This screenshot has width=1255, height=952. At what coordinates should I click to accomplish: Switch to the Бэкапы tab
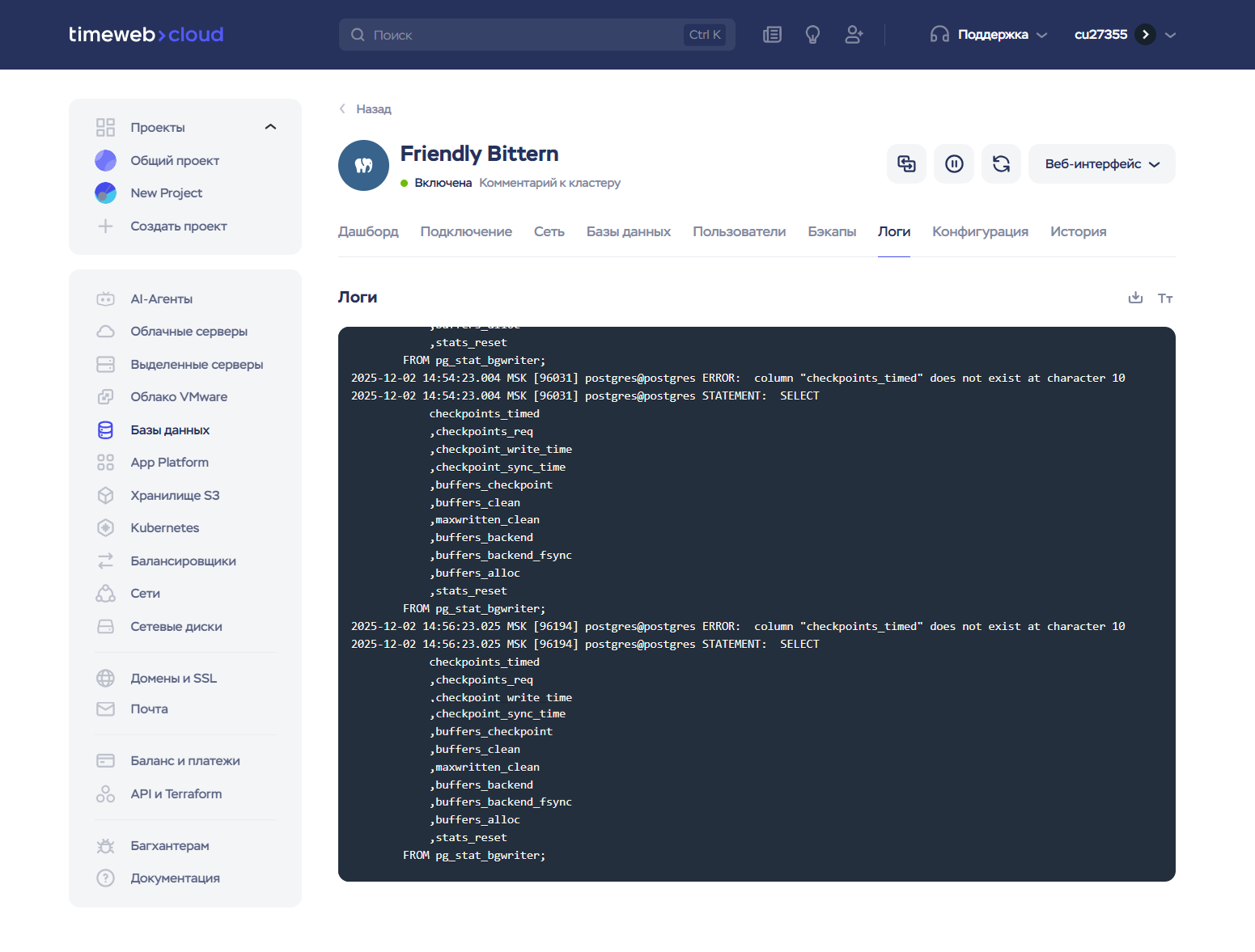point(831,231)
